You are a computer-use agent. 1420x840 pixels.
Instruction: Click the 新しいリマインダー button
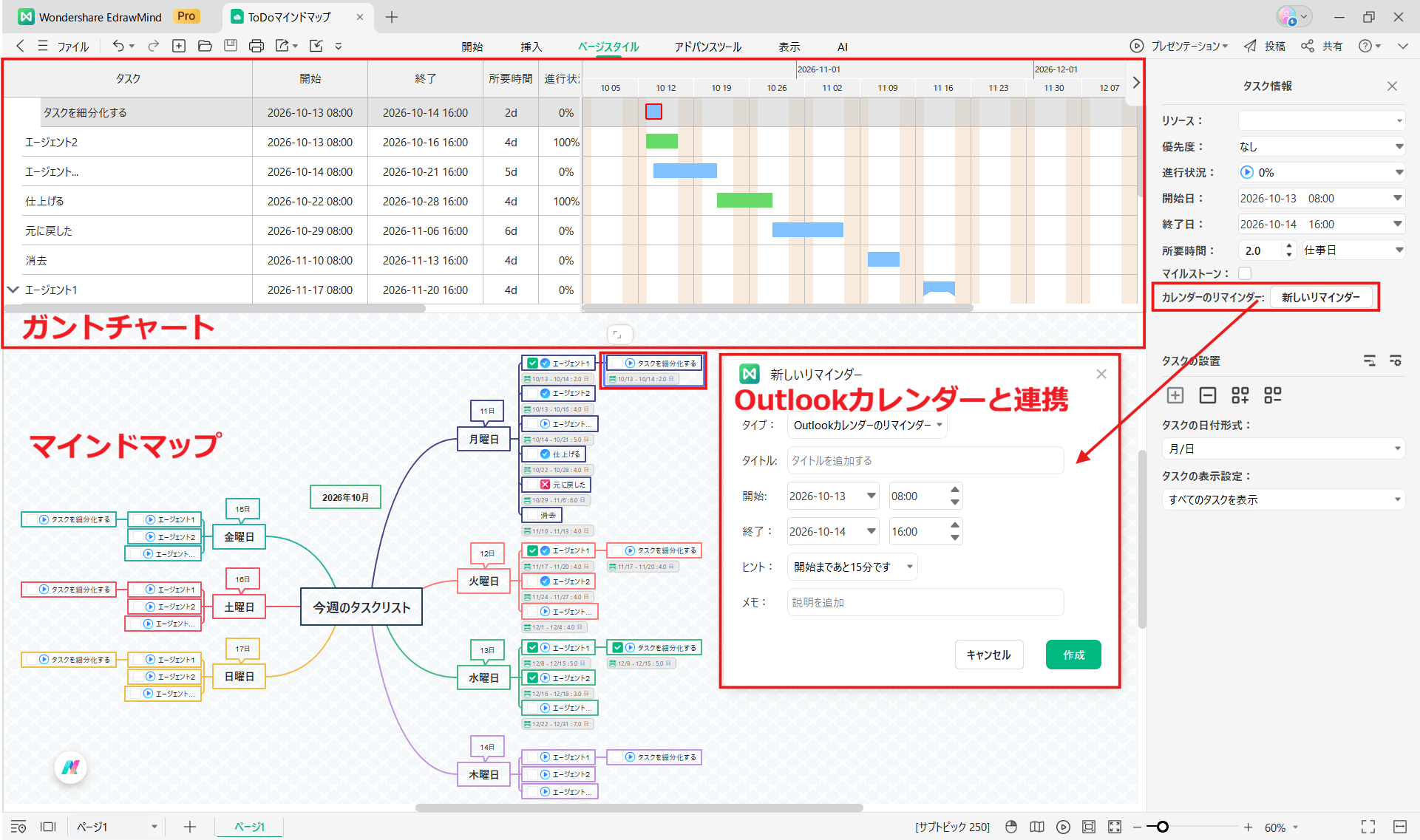tap(1322, 297)
